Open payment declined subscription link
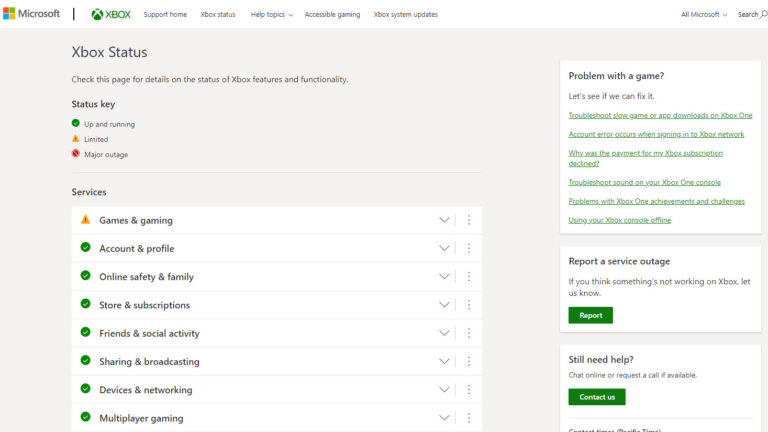 [x=646, y=158]
